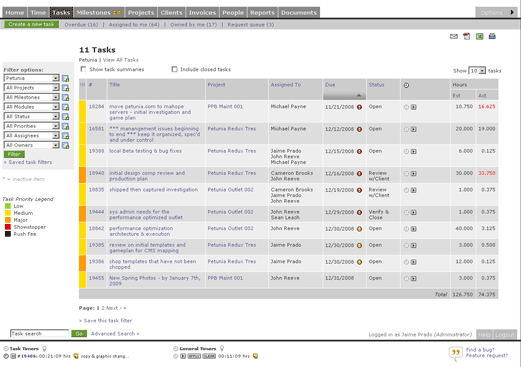Click the red Showstopper legend swatch
521x367 pixels.
pos(8,227)
